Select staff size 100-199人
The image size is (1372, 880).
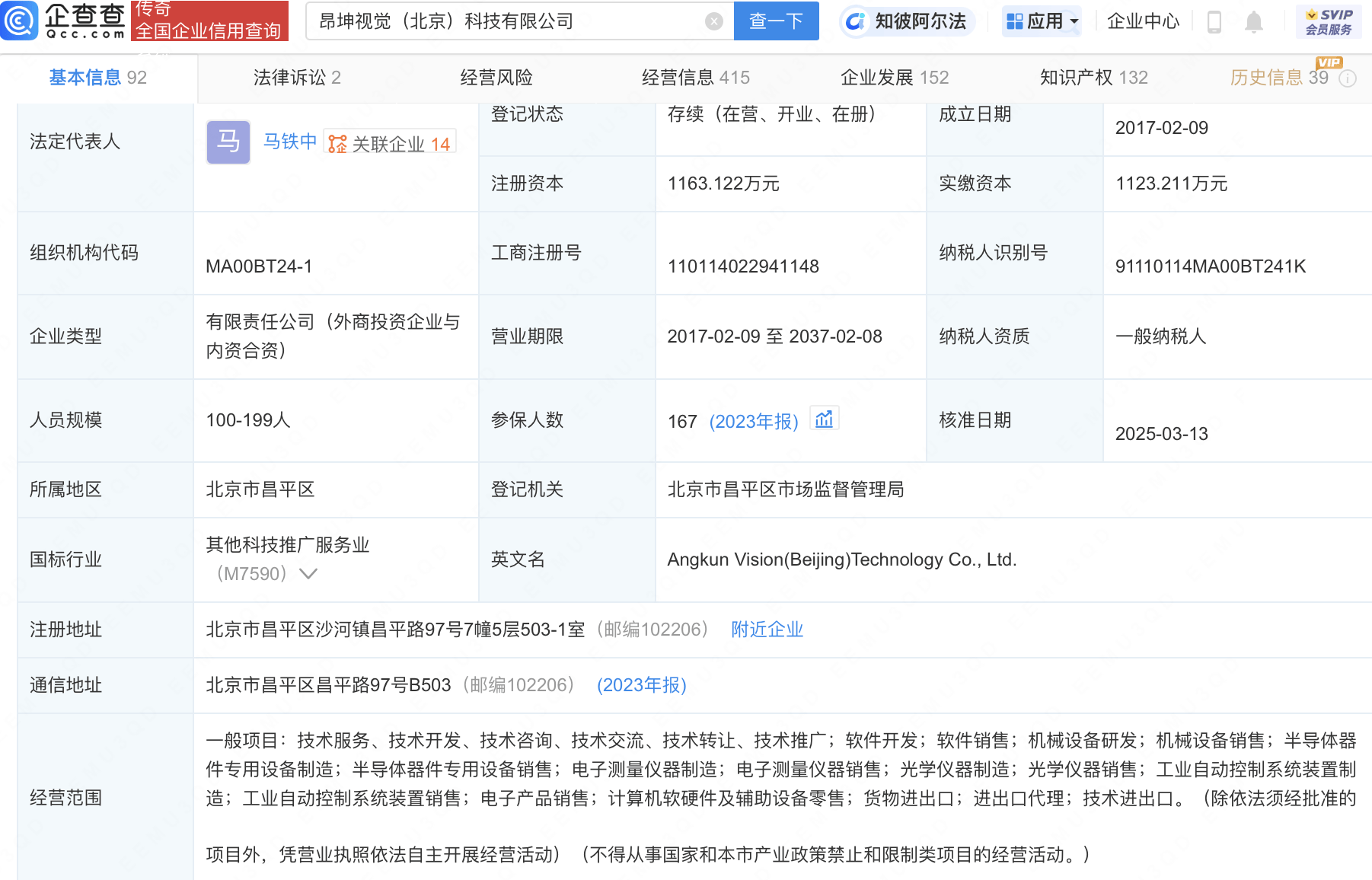[248, 420]
